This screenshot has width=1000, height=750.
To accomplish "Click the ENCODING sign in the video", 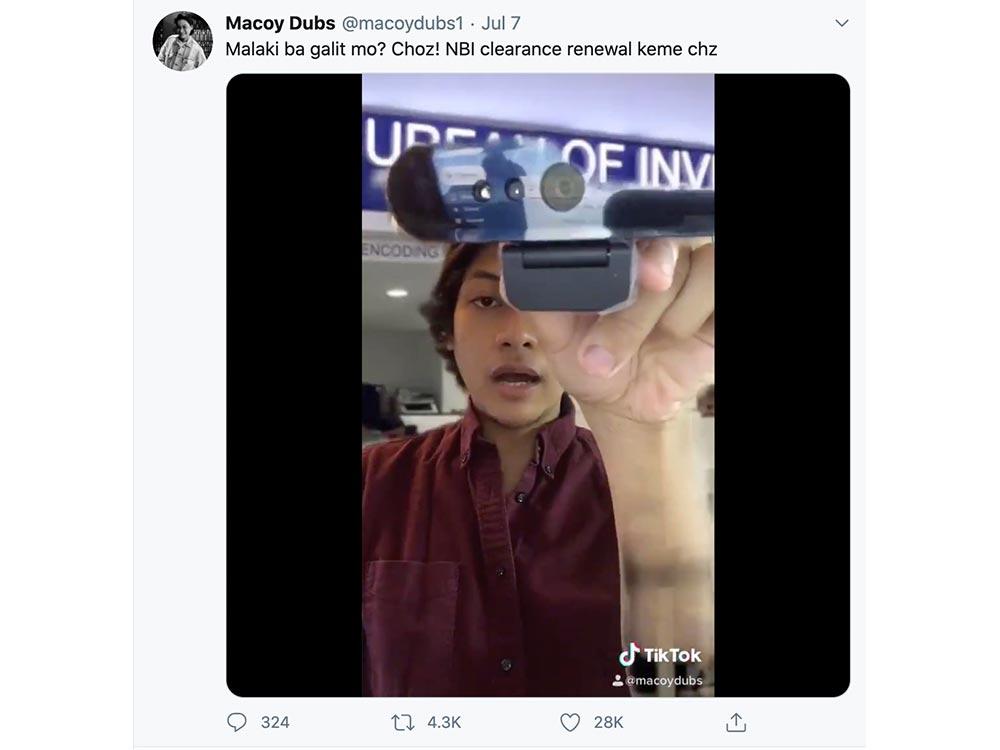I will pyautogui.click(x=401, y=251).
